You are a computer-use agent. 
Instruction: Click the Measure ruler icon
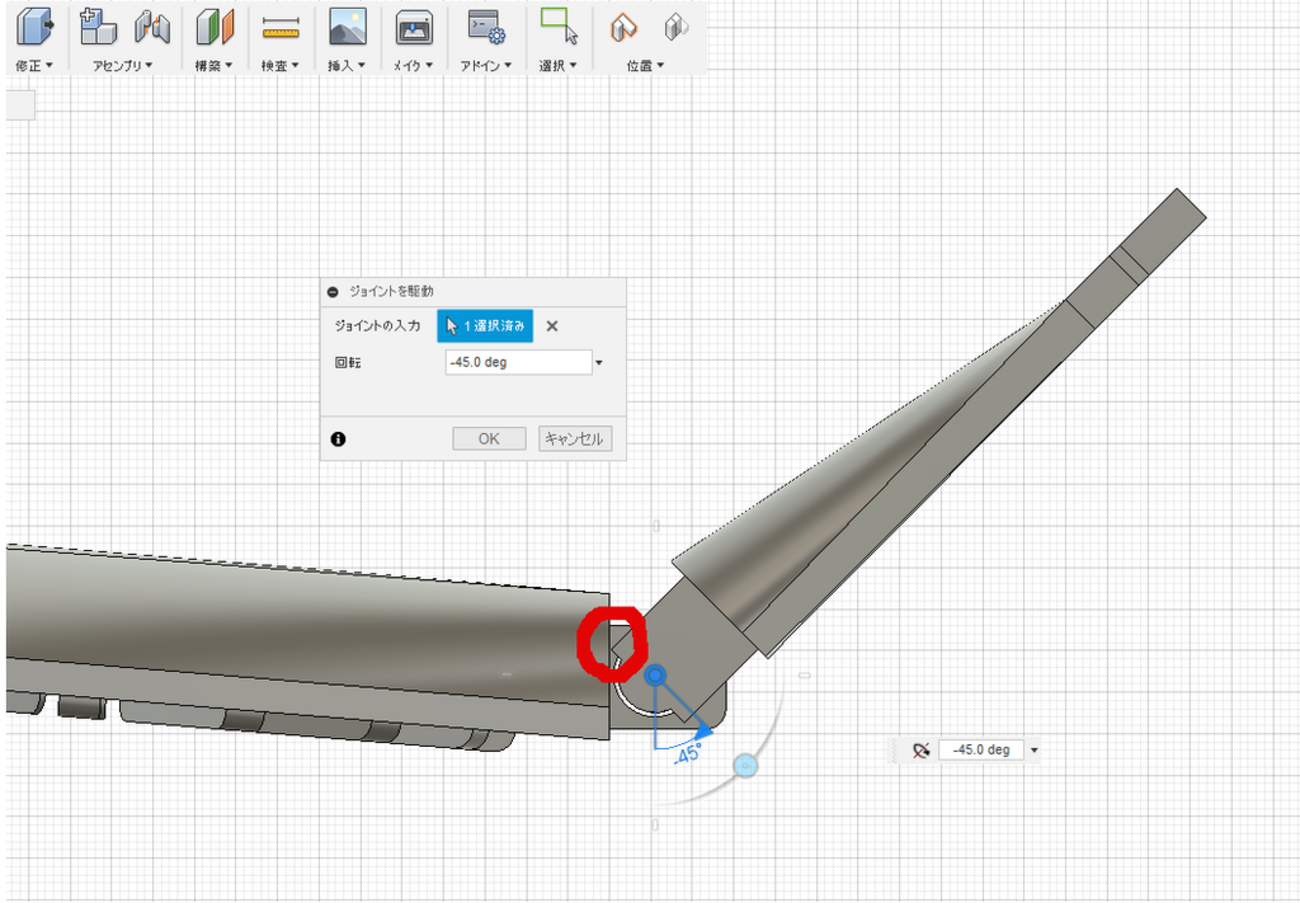pyautogui.click(x=281, y=29)
